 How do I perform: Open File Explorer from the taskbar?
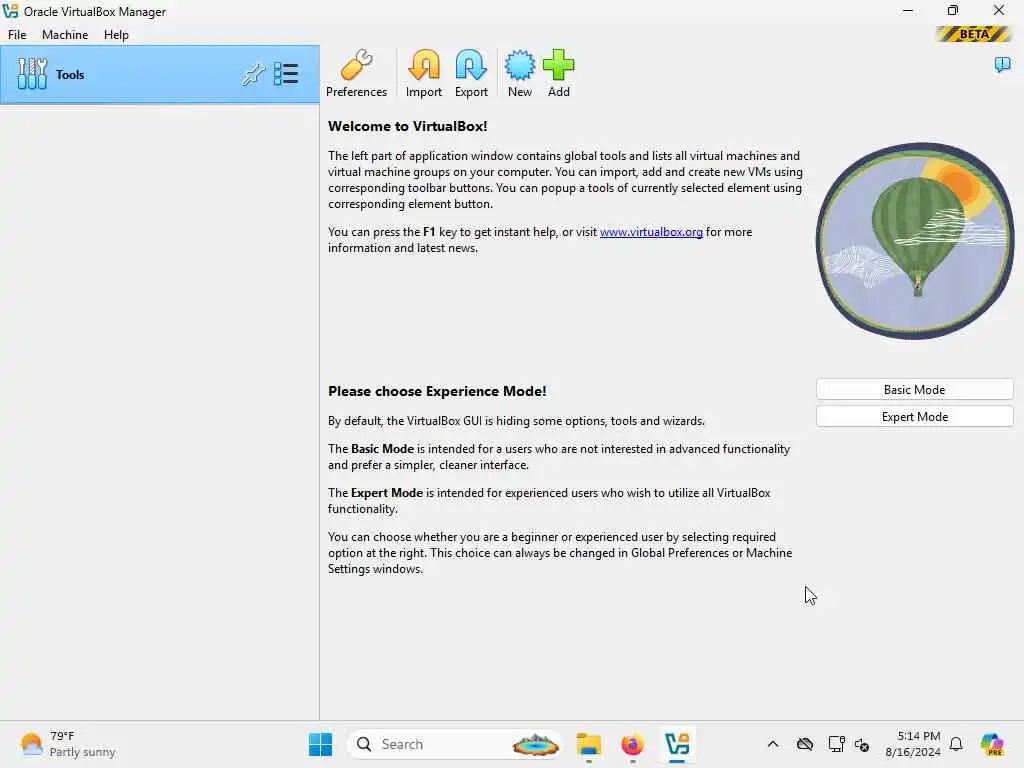click(588, 744)
